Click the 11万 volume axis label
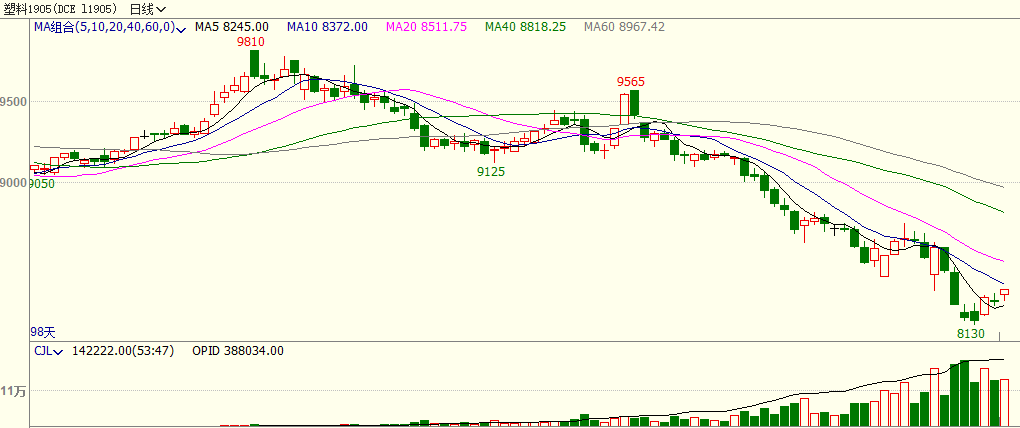 click(13, 392)
